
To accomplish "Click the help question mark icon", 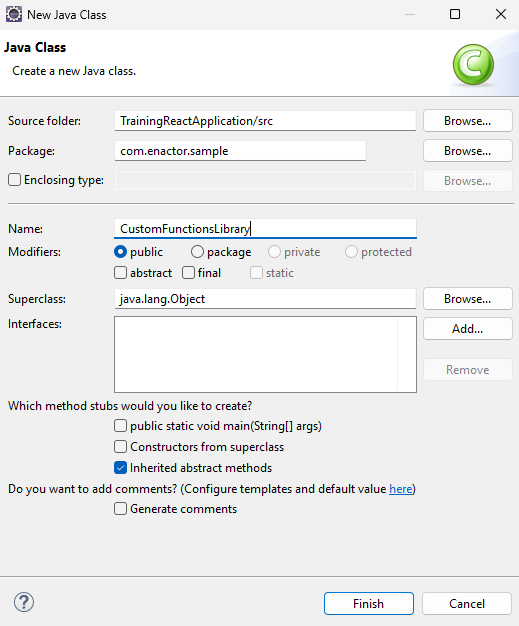I will (x=24, y=602).
